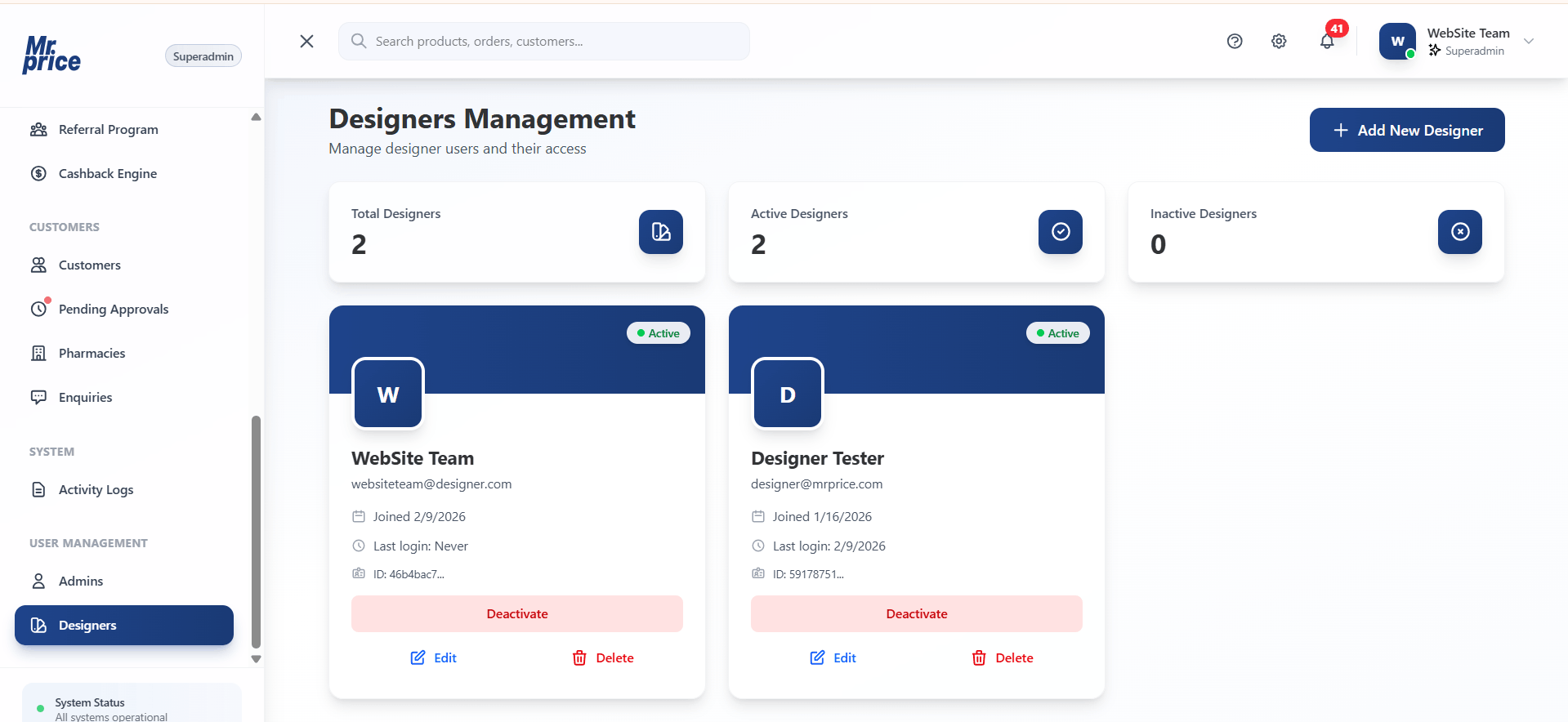
Task: Expand user account dropdown chevron
Action: coord(1529,41)
